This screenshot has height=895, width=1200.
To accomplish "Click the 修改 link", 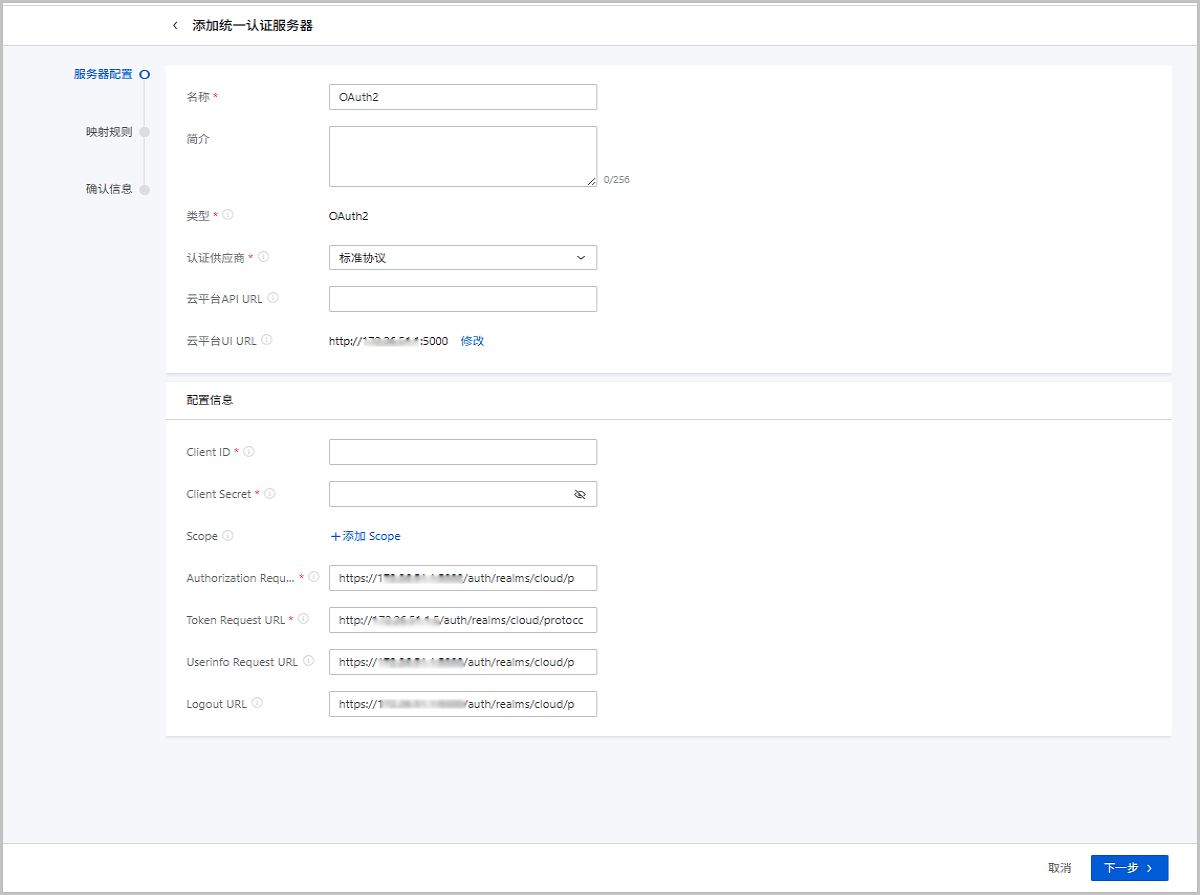I will [x=472, y=341].
